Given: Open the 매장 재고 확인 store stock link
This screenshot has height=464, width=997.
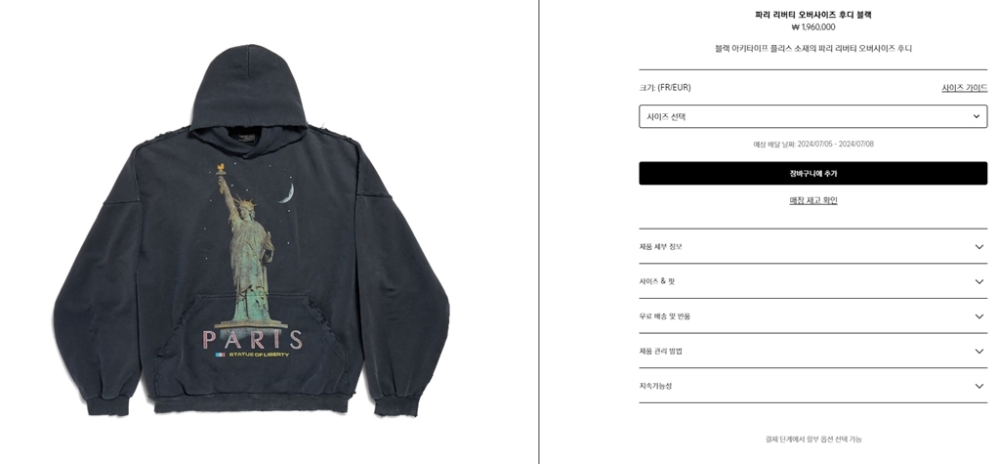Looking at the screenshot, I should pyautogui.click(x=813, y=200).
